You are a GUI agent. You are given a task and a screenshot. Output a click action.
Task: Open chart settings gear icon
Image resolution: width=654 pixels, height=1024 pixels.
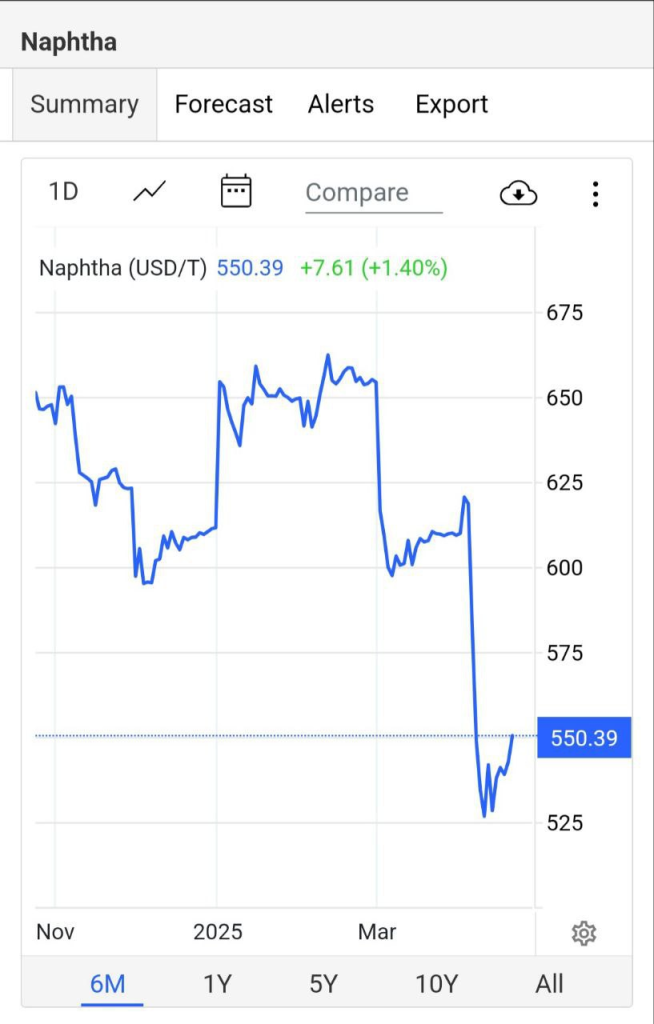(583, 933)
